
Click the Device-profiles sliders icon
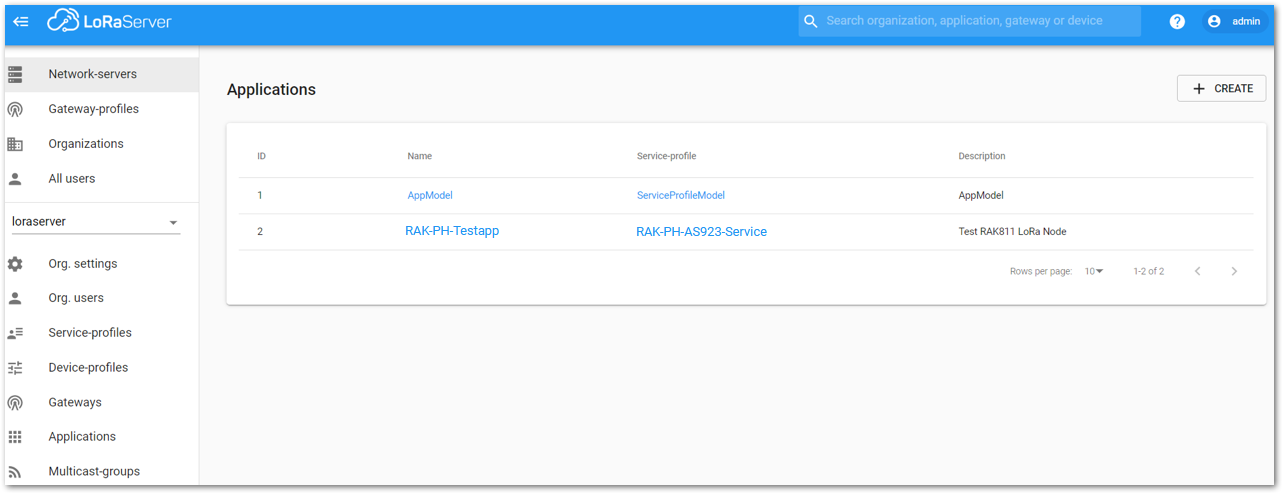pos(15,368)
